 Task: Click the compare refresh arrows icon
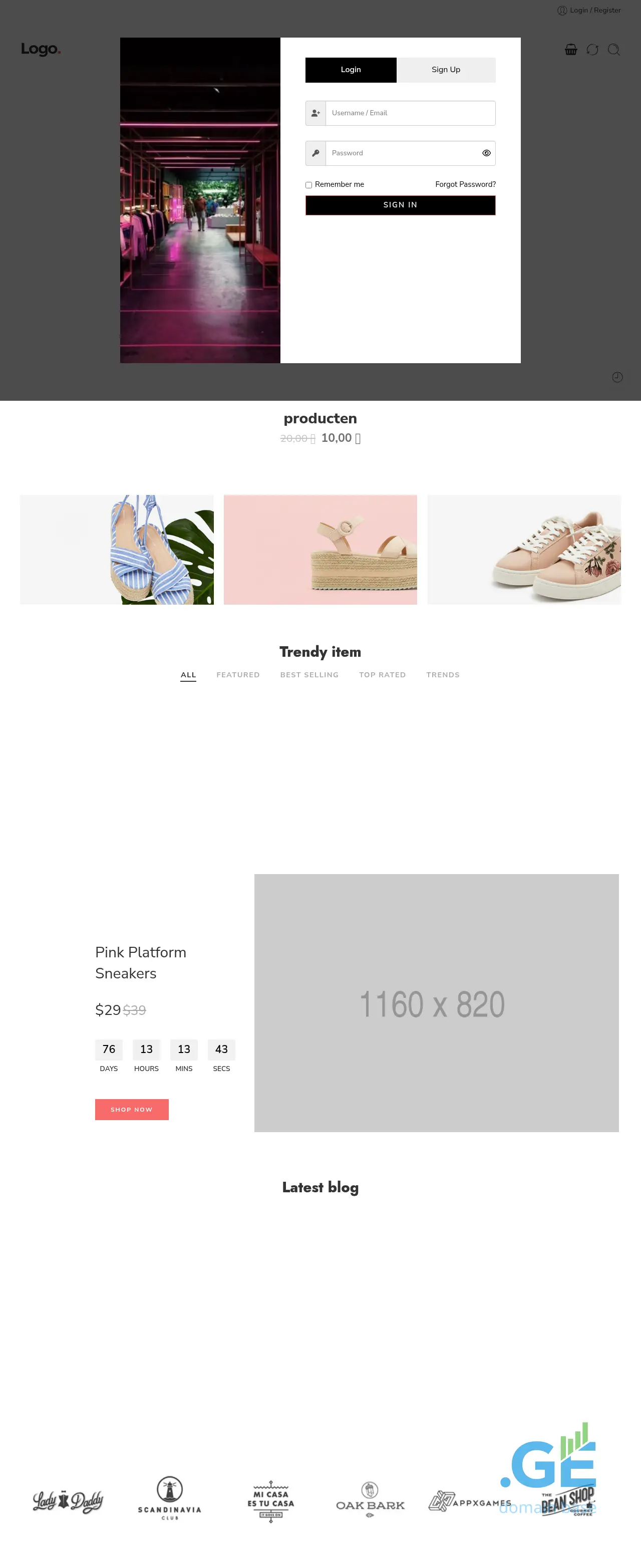coord(592,50)
